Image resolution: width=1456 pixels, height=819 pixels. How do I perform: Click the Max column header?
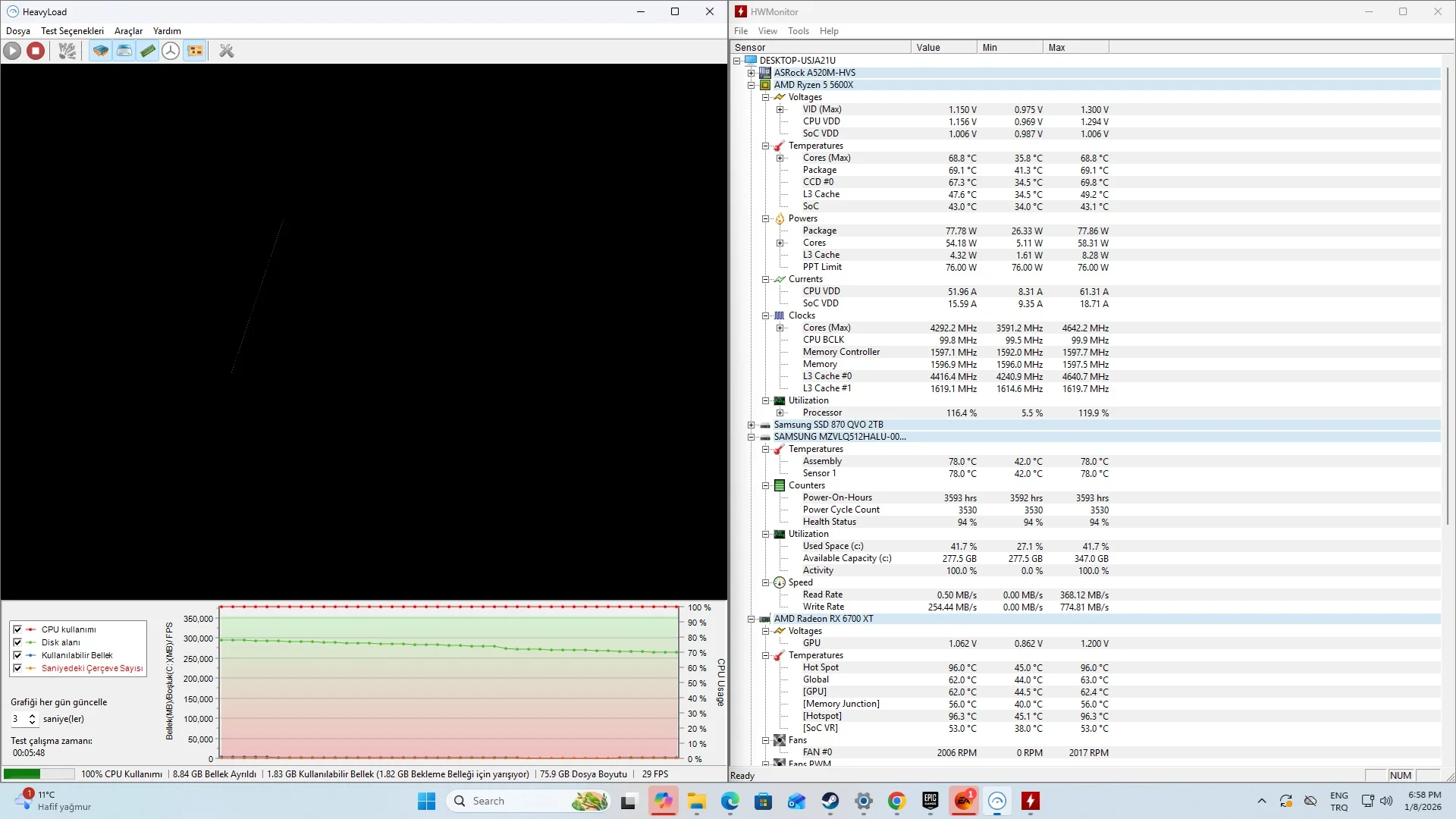1075,47
